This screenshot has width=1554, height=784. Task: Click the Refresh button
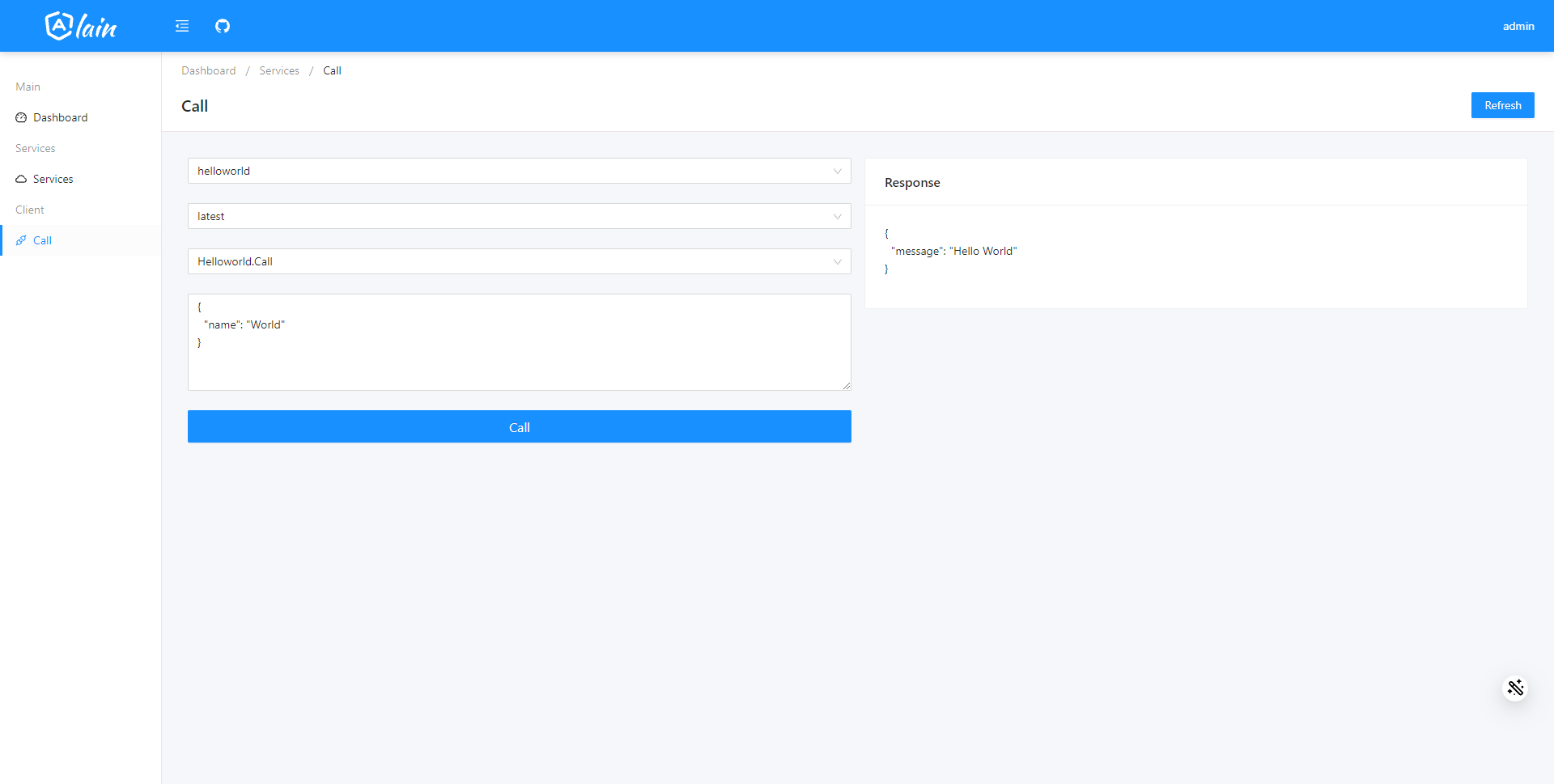tap(1502, 104)
